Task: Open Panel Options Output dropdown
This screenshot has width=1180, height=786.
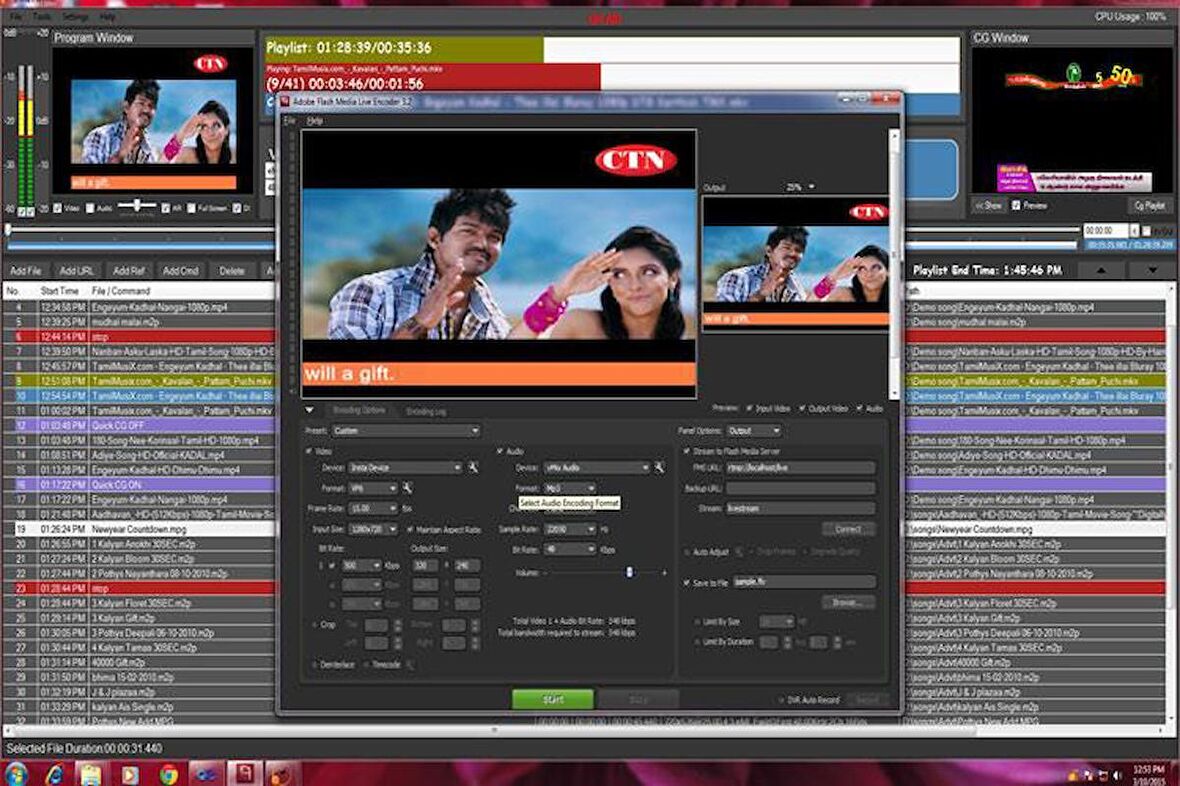Action: [x=754, y=431]
